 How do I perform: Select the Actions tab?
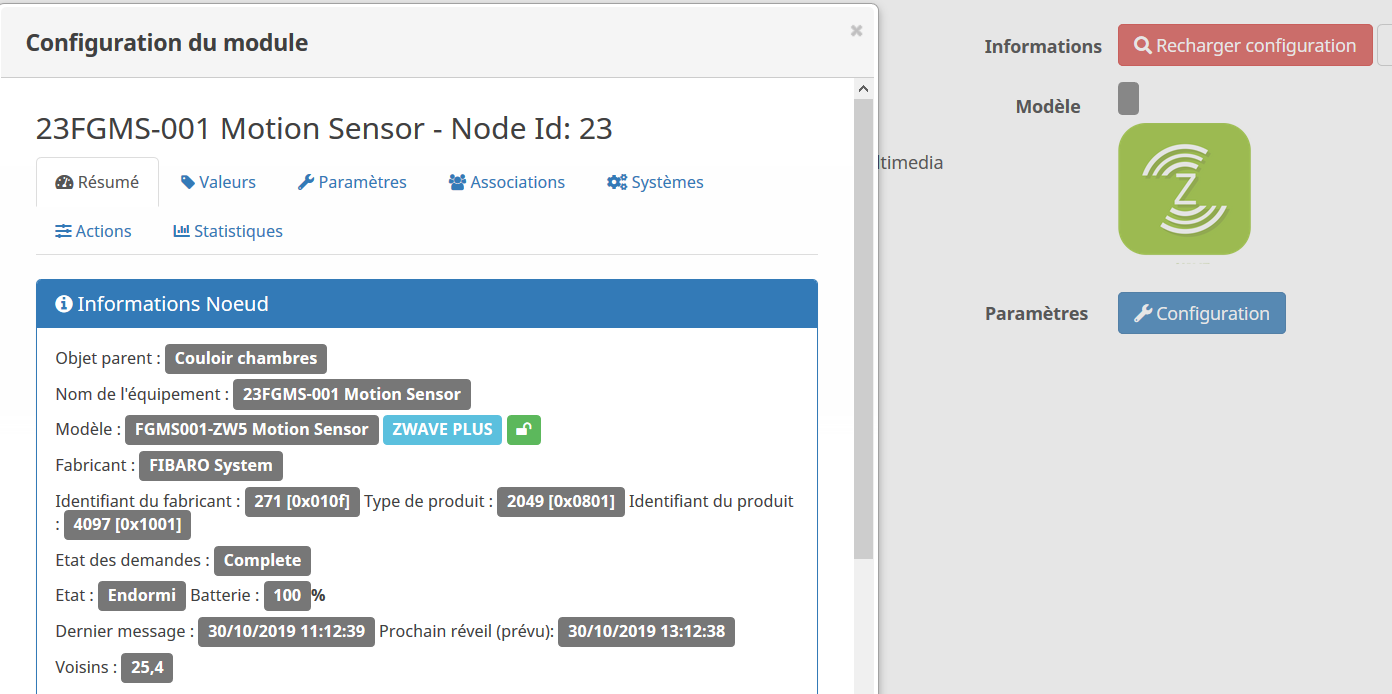point(93,231)
